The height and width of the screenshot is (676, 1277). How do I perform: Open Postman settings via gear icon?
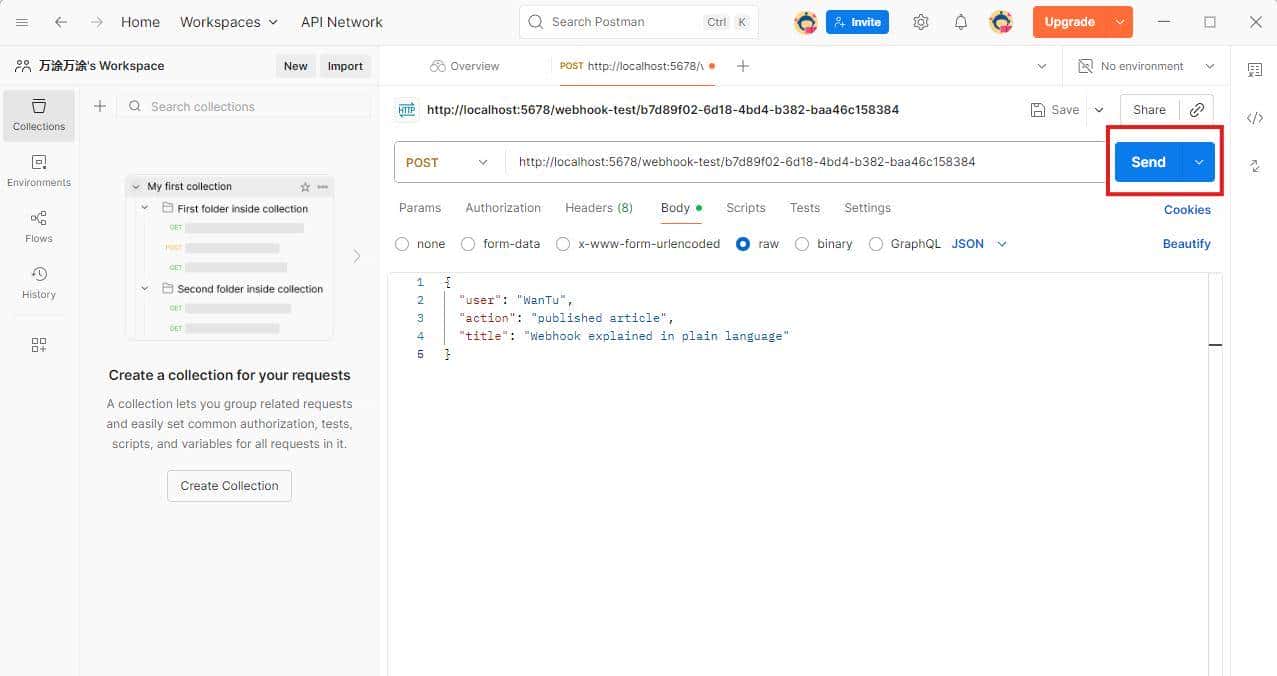[x=920, y=21]
